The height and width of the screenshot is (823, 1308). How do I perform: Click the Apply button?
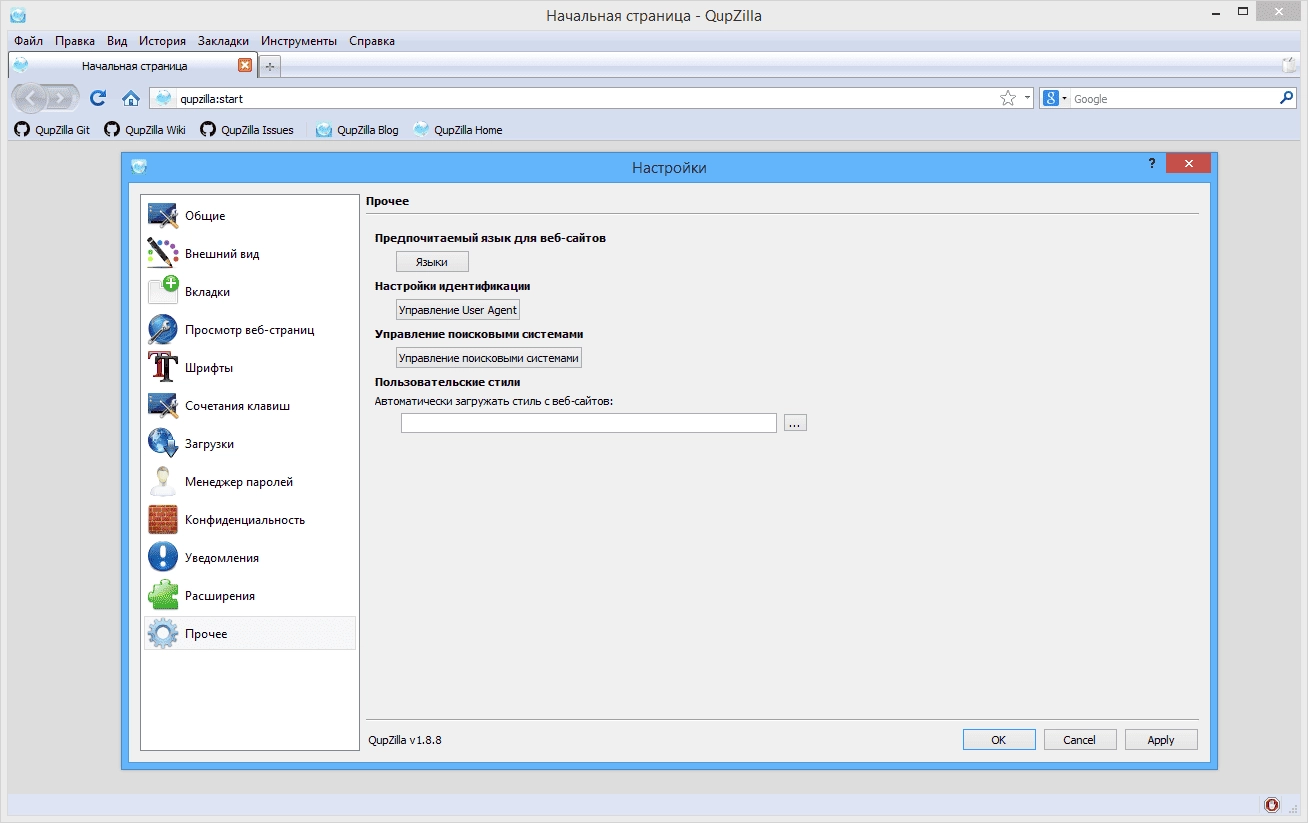[x=1161, y=740]
